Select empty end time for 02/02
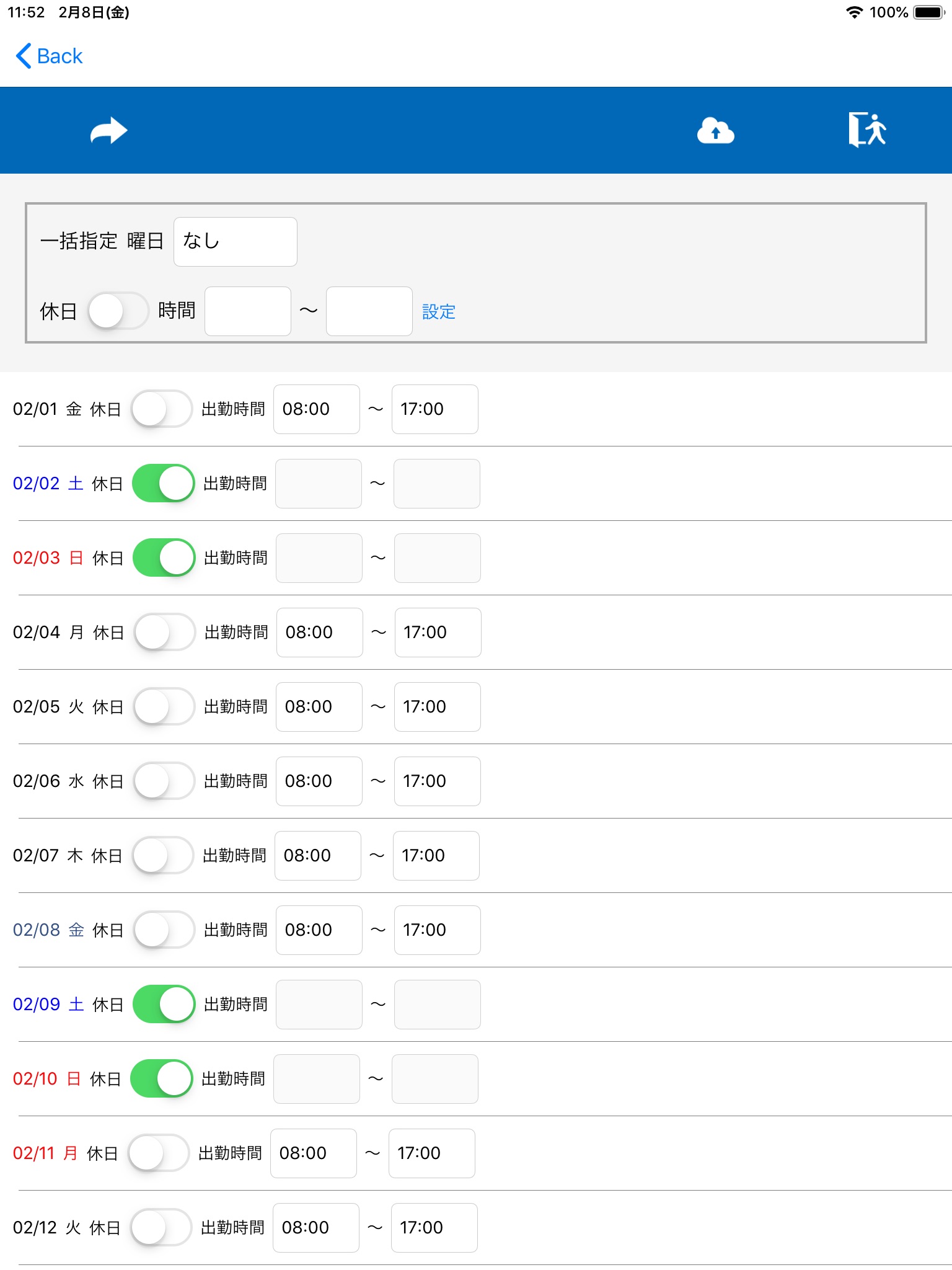 (x=437, y=484)
